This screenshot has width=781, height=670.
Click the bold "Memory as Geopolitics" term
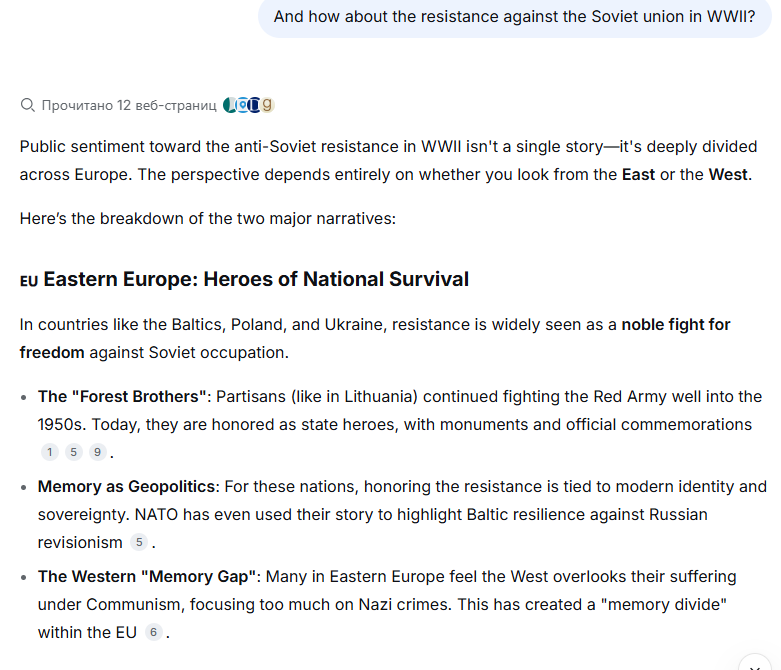click(127, 486)
